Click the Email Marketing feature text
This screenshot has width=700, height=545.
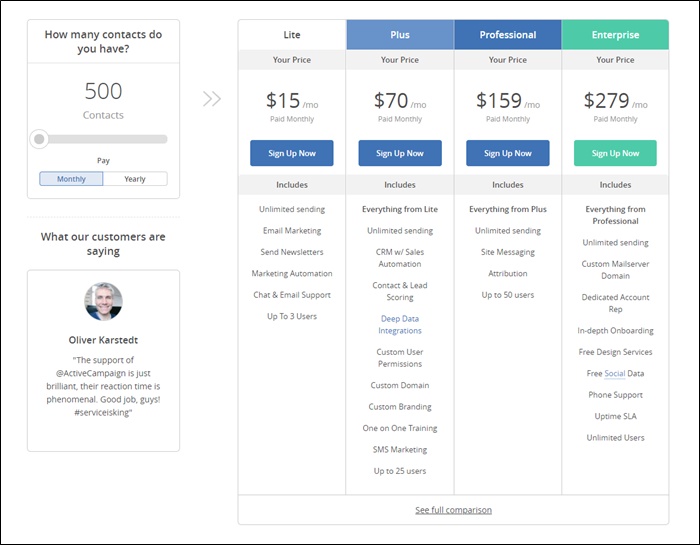click(x=292, y=231)
